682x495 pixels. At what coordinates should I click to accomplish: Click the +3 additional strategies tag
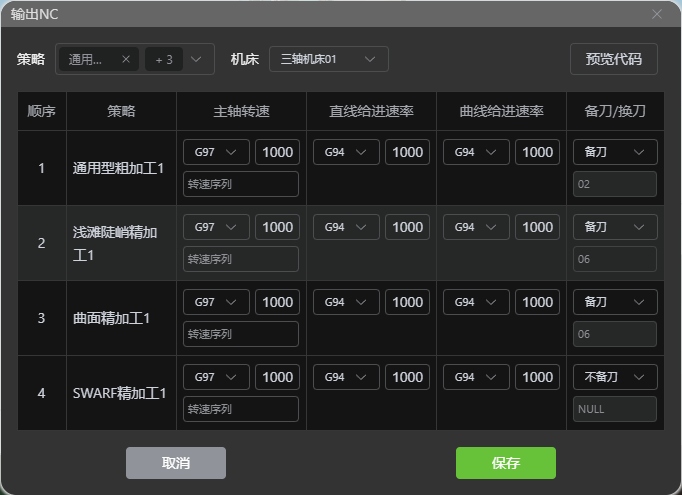[x=164, y=59]
